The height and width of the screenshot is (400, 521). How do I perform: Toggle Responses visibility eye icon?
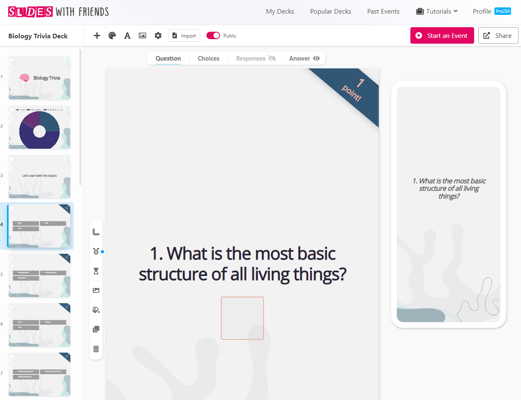click(x=272, y=58)
